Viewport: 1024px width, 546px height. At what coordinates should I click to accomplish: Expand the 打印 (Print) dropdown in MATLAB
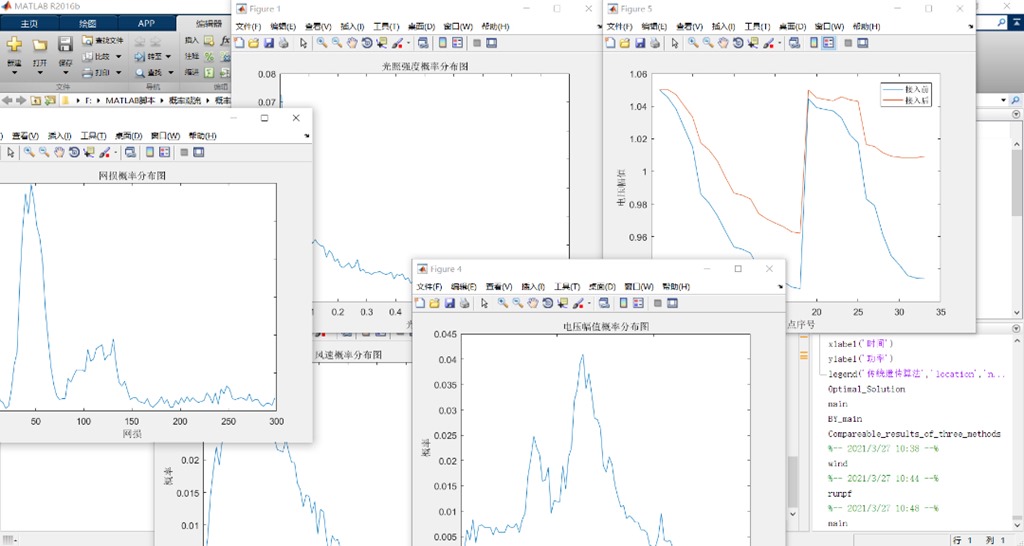[119, 73]
